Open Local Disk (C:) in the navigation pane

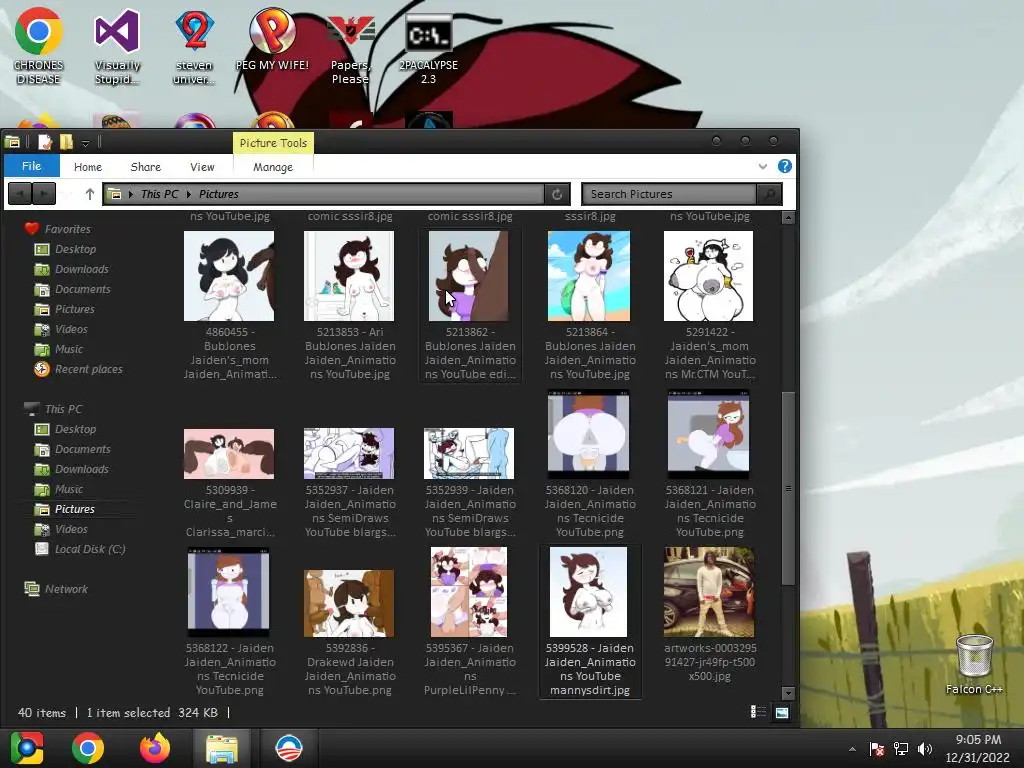click(x=90, y=549)
